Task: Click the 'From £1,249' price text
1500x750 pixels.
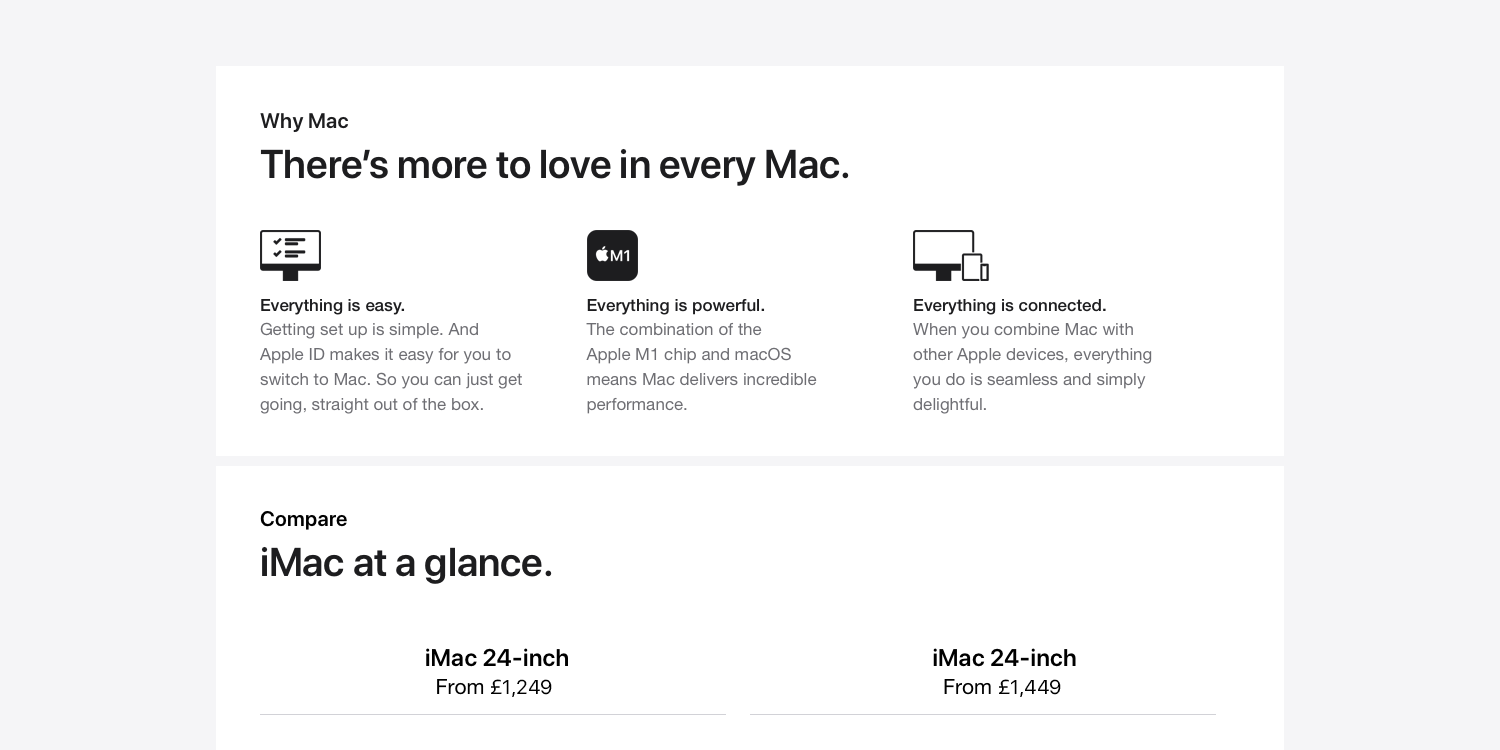Action: click(494, 687)
